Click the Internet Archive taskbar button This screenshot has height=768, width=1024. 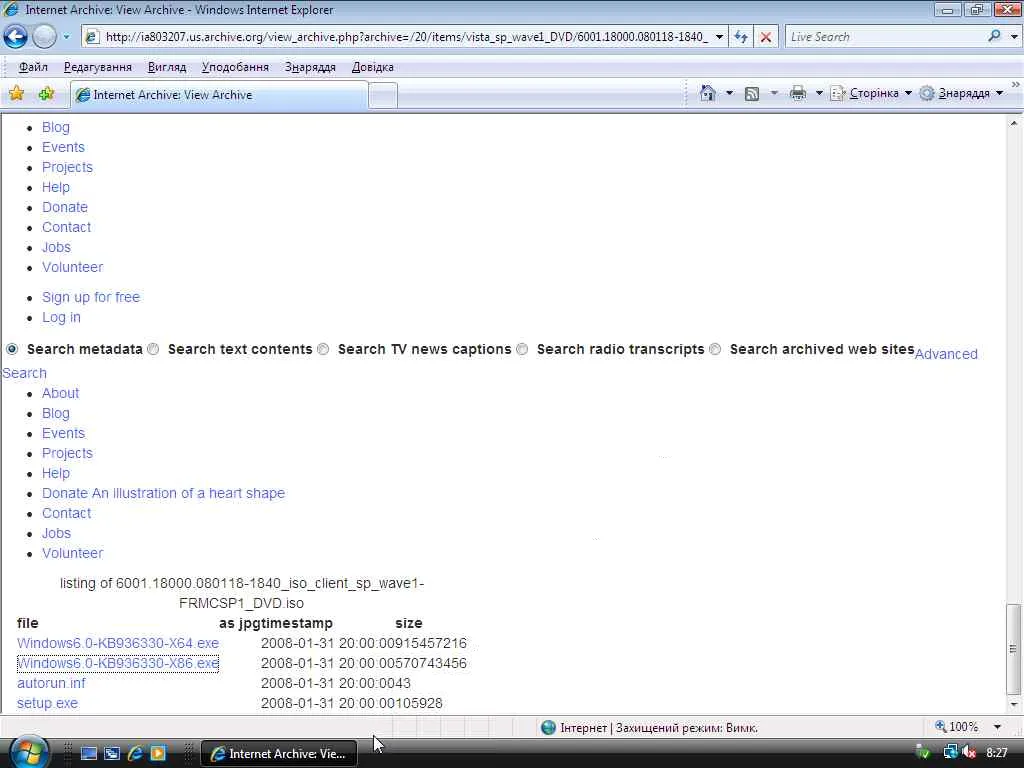coord(279,754)
